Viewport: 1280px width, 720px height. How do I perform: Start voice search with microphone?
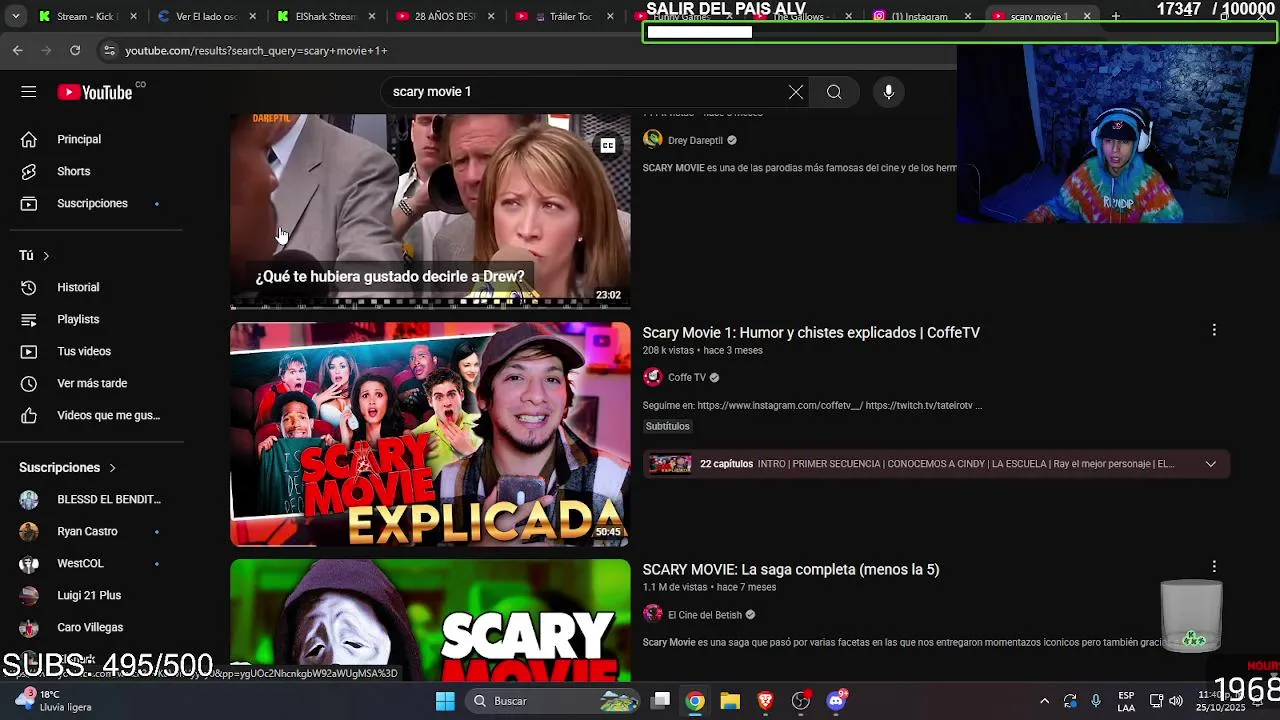pos(888,92)
